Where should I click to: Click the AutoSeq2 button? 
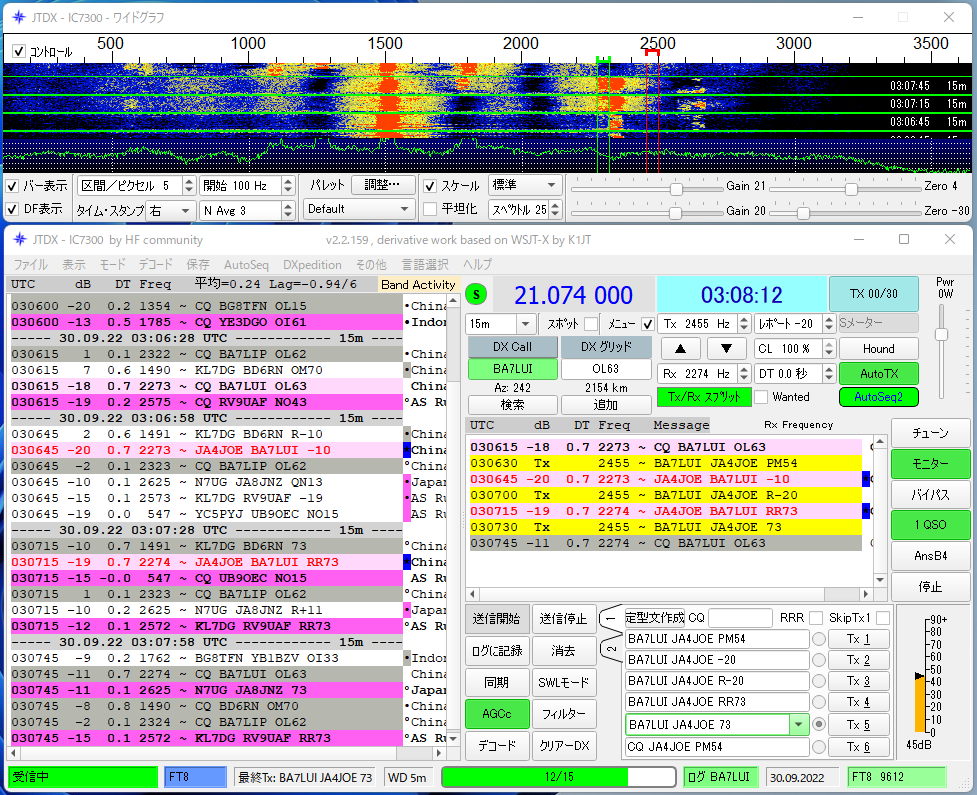(x=877, y=397)
